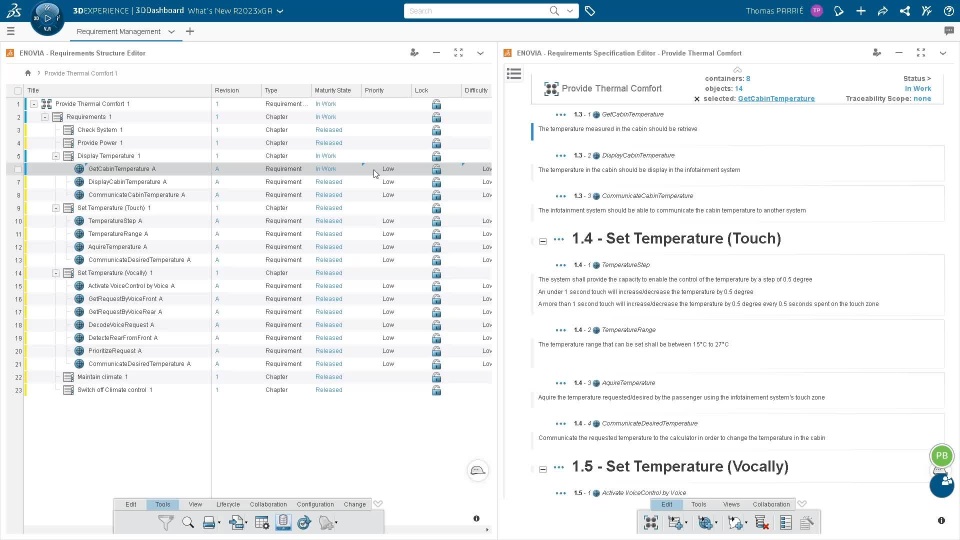Image resolution: width=960 pixels, height=540 pixels.
Task: Switch to the Edit tab in left toolbar
Action: click(131, 504)
